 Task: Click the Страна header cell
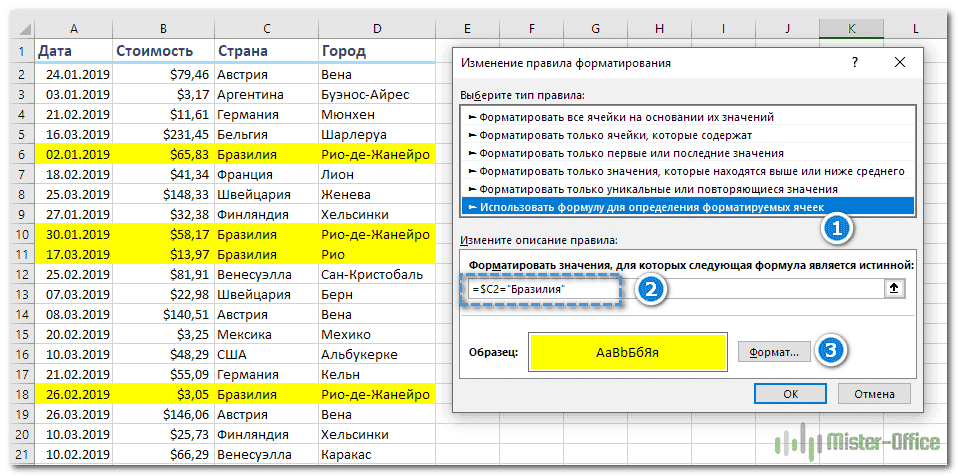[x=266, y=51]
